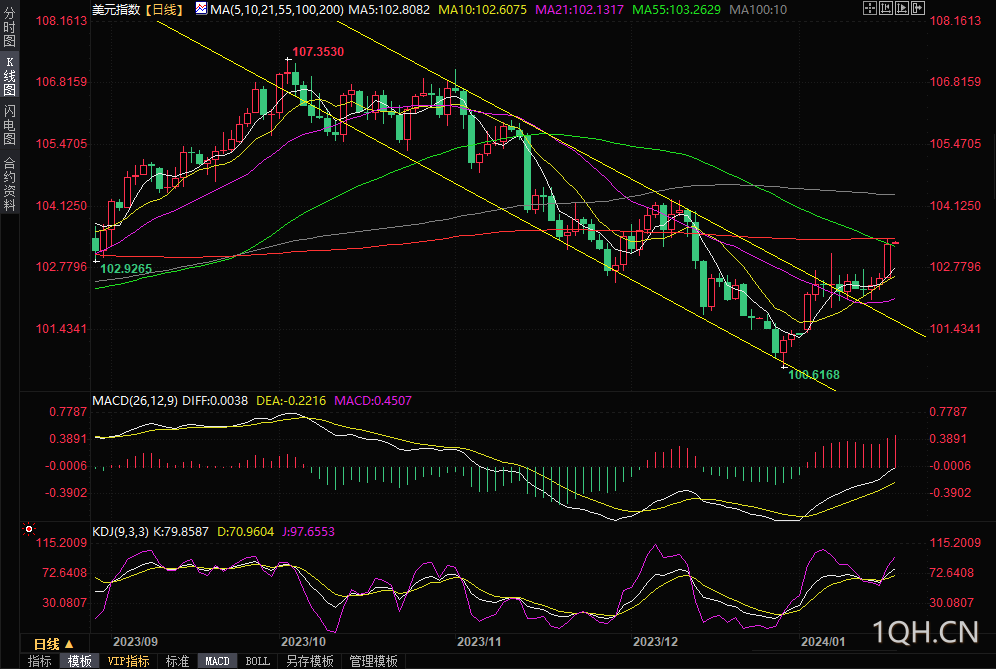Switch to the 指标 tab
This screenshot has width=996, height=669.
[39, 661]
